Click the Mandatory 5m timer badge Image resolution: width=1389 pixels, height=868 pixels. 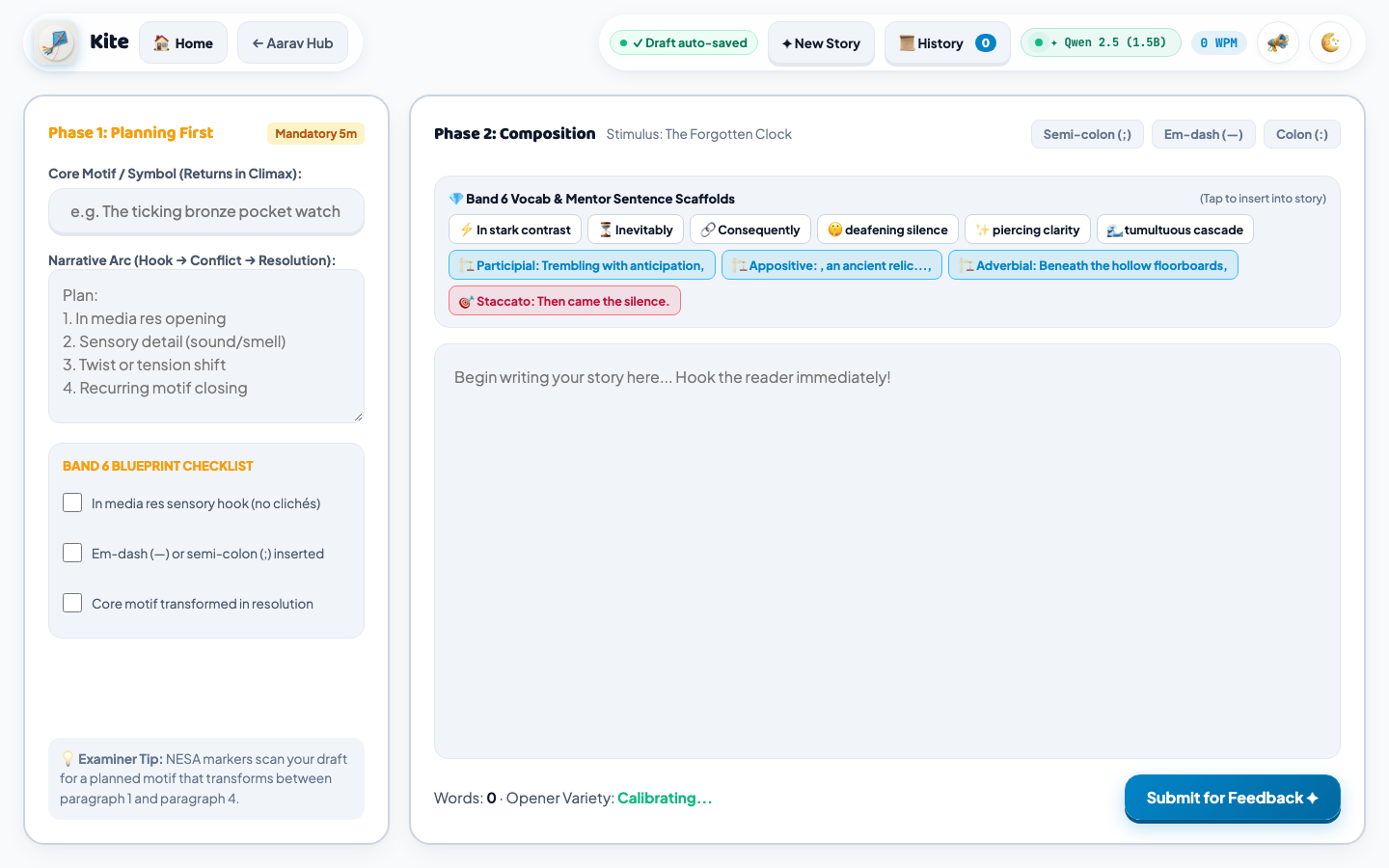pos(315,134)
